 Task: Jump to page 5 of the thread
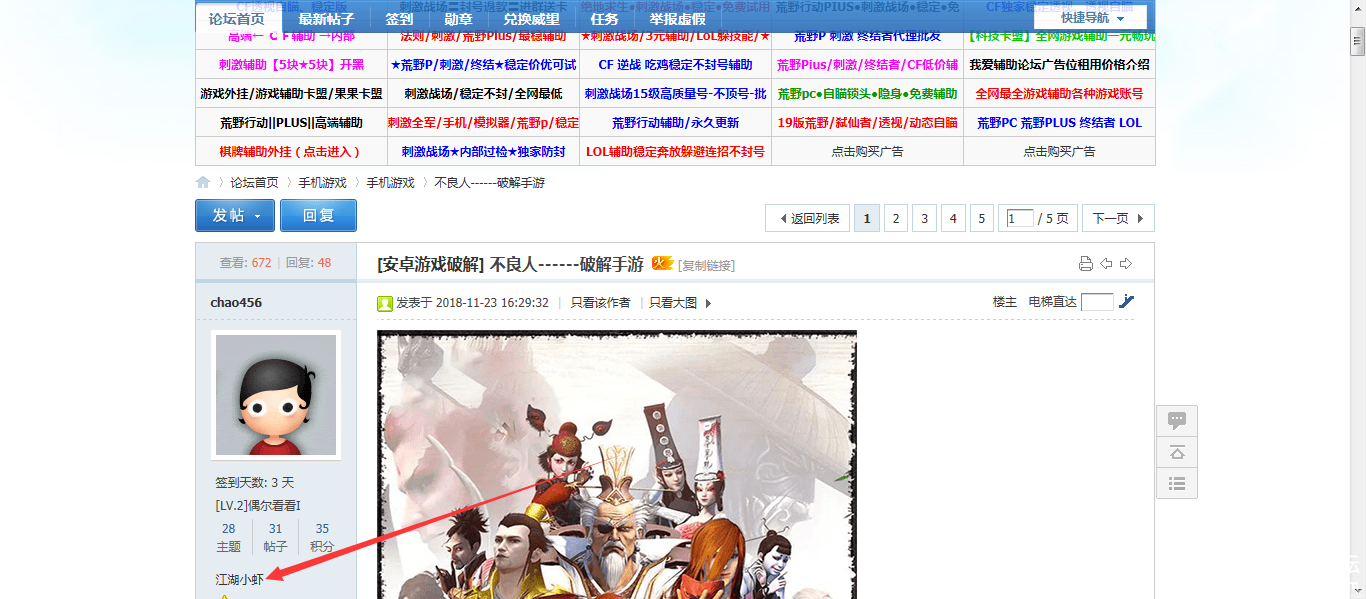982,218
